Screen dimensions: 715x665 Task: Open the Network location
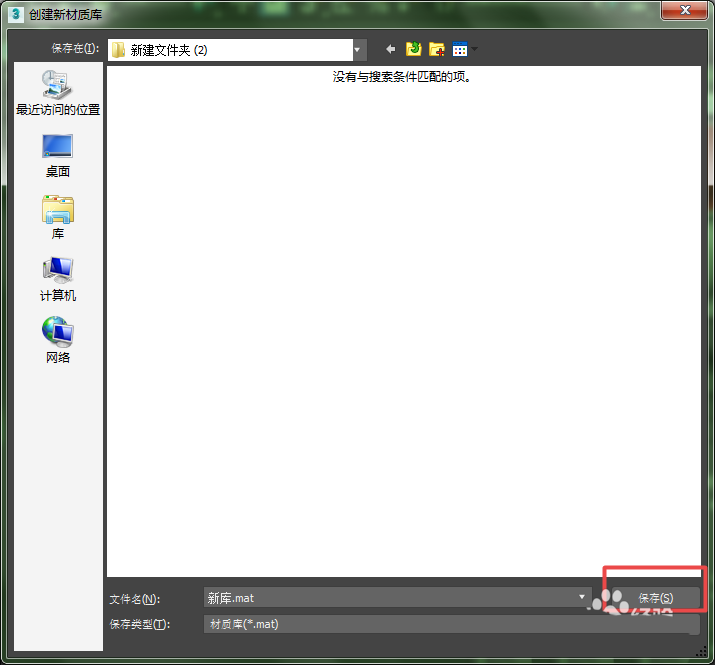pyautogui.click(x=58, y=340)
